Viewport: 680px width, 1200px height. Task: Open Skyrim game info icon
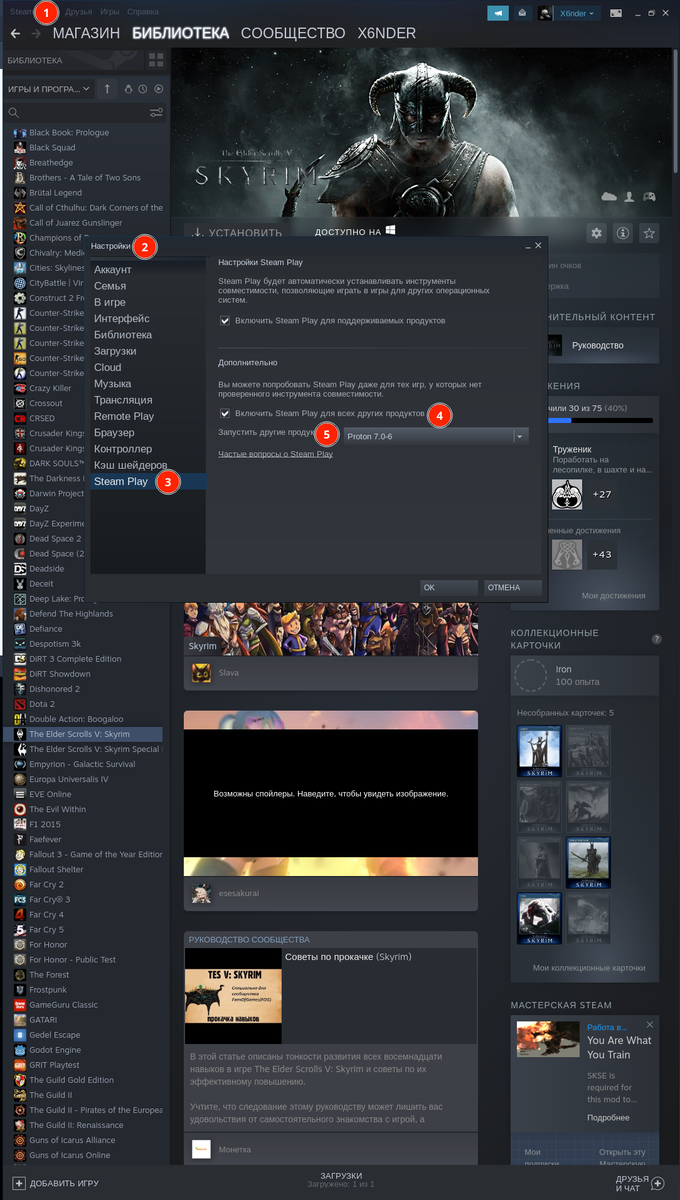coord(623,233)
